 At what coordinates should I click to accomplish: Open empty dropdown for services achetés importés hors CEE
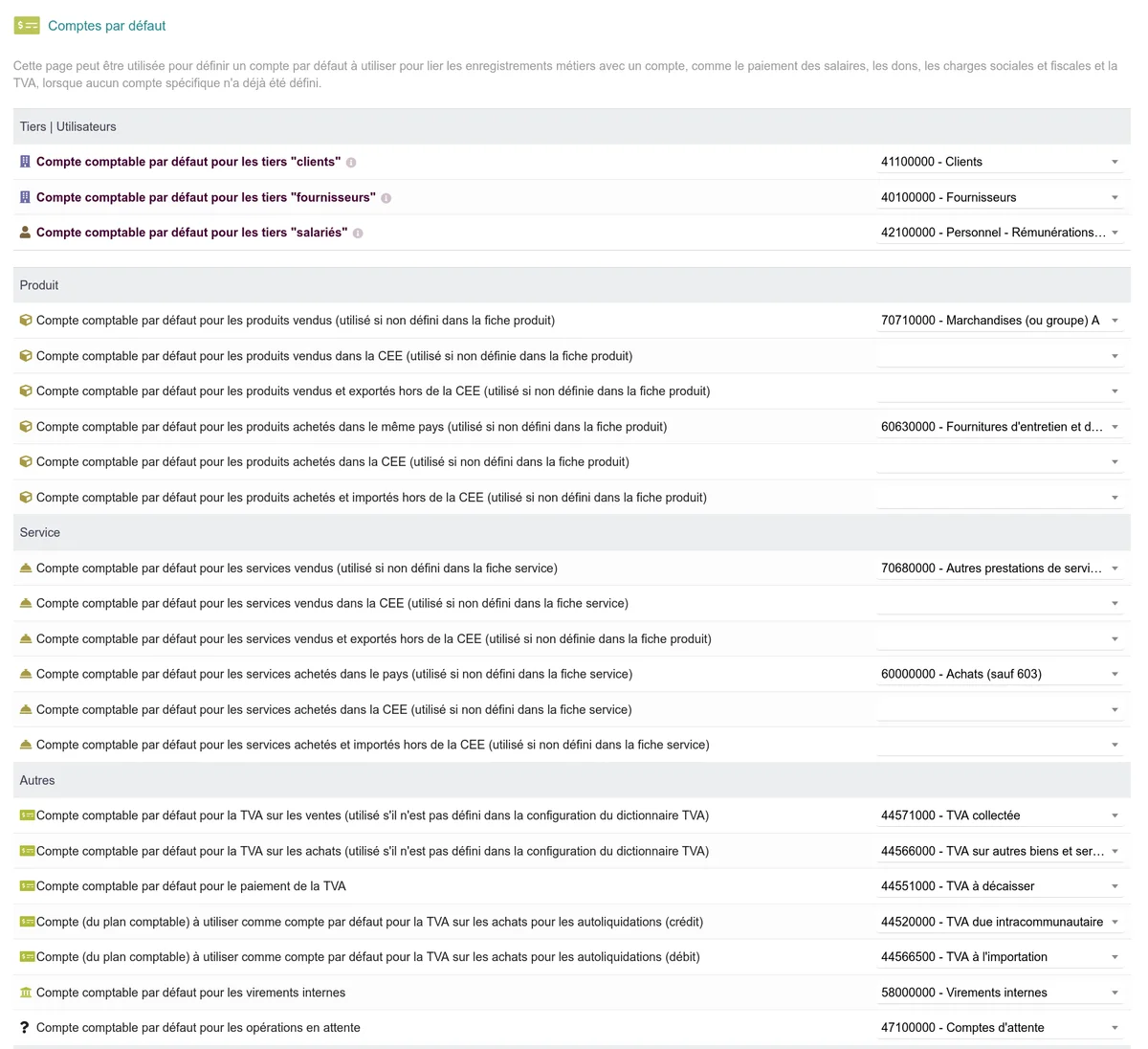click(1000, 746)
